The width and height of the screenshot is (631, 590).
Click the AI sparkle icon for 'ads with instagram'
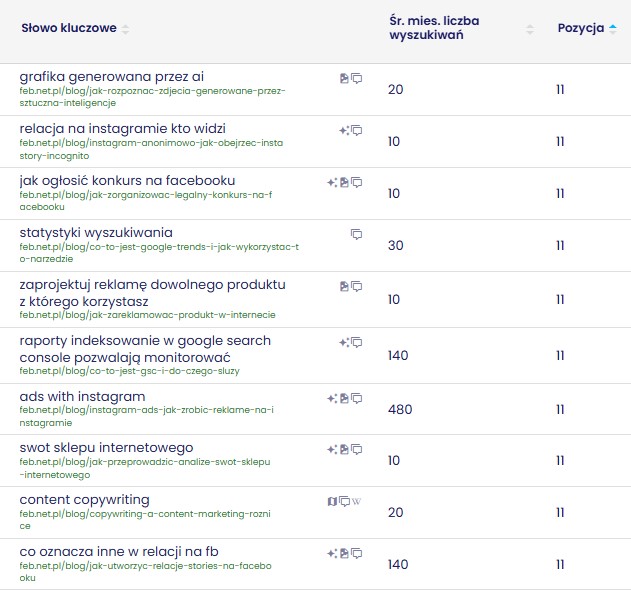332,398
